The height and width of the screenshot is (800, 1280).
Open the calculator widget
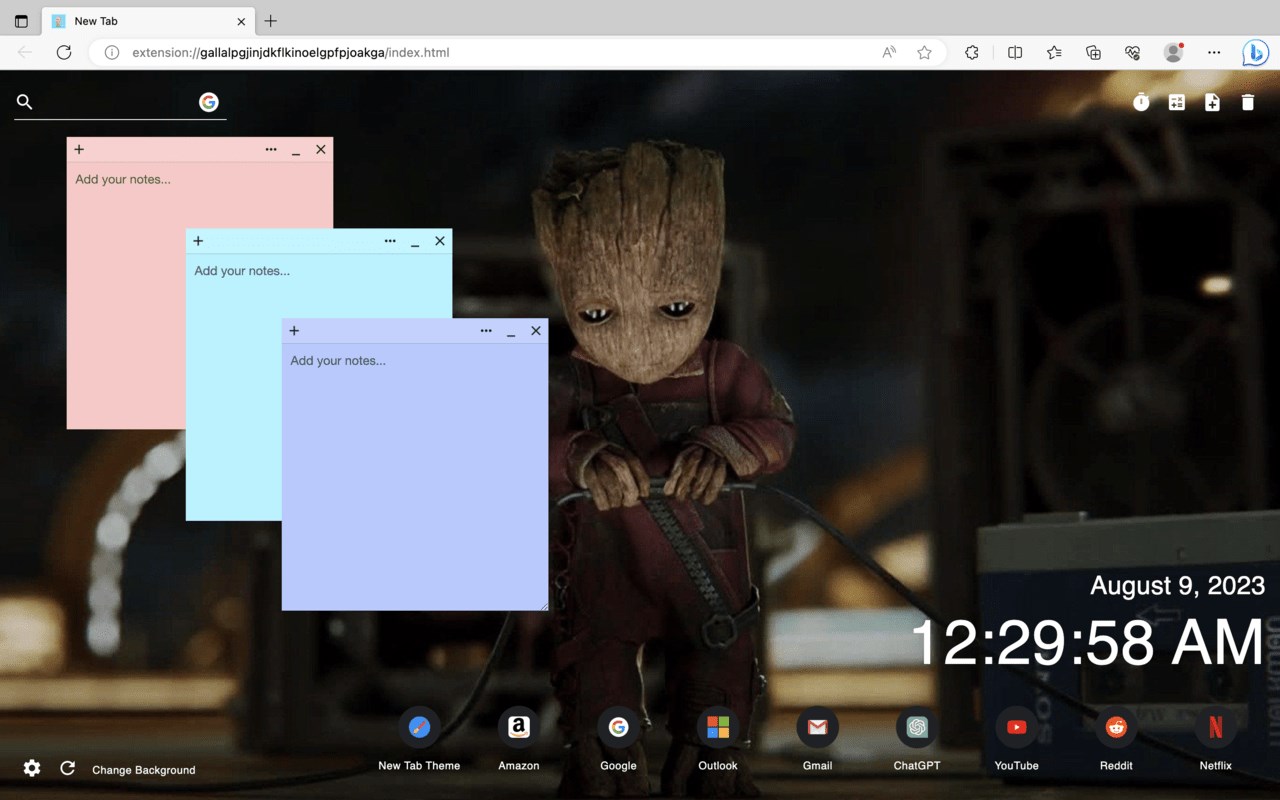click(1177, 102)
